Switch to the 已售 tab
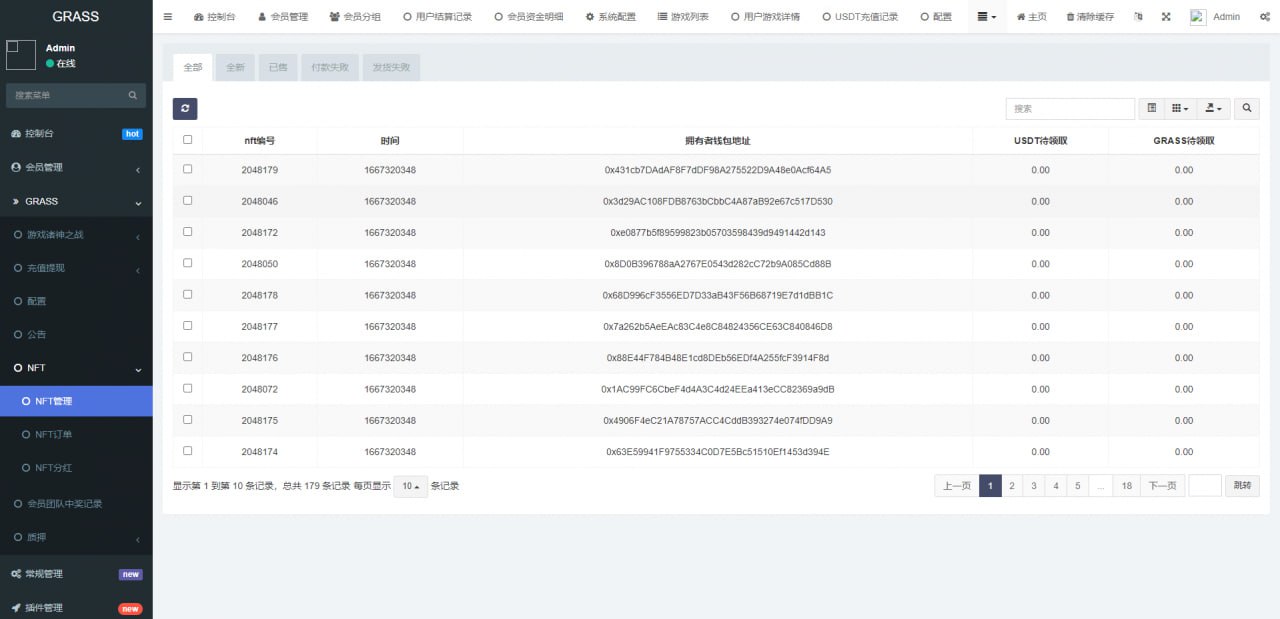Viewport: 1280px width, 619px height. (277, 67)
